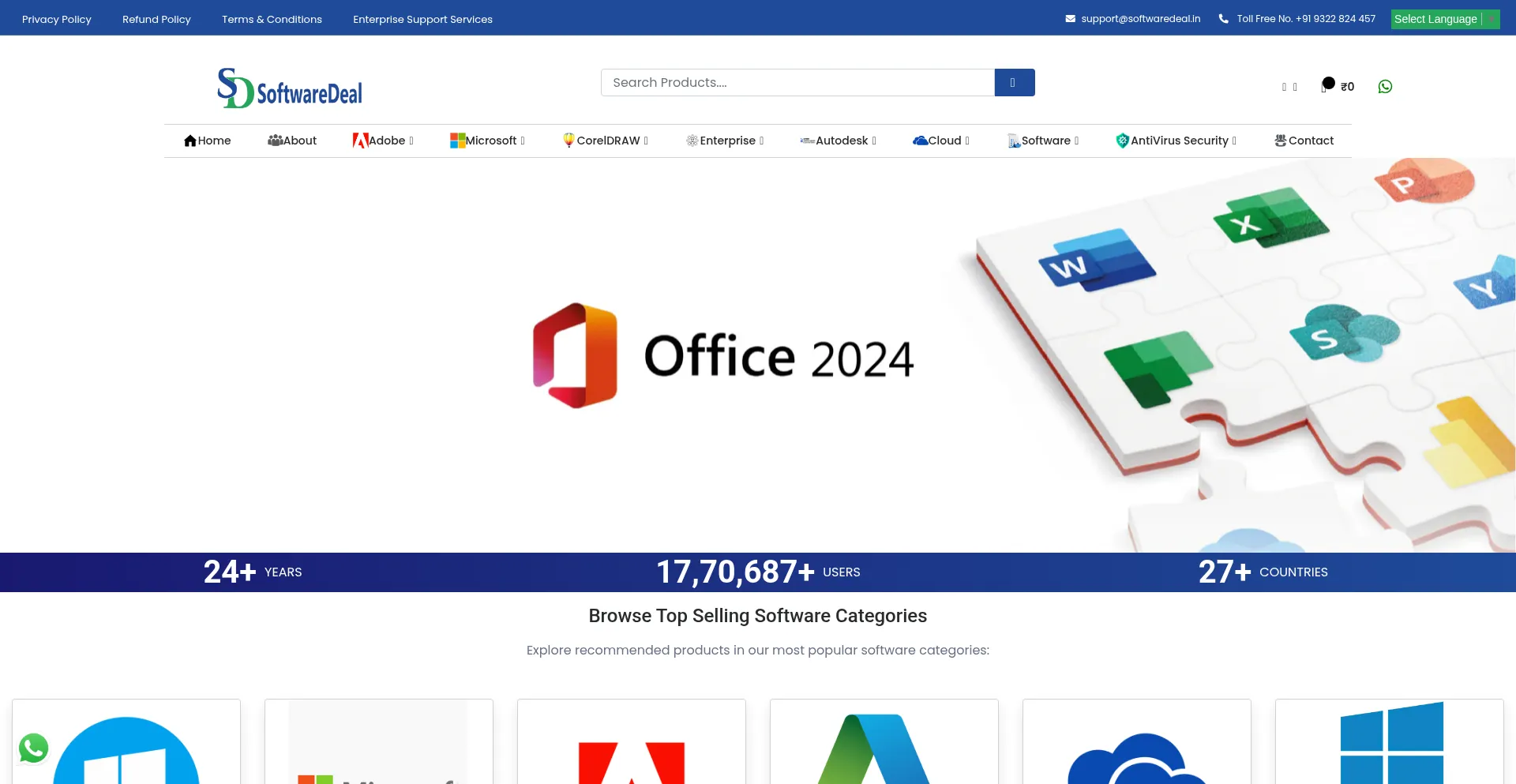Image resolution: width=1516 pixels, height=784 pixels.
Task: Click the SoftwareDeal logo
Action: pyautogui.click(x=290, y=88)
